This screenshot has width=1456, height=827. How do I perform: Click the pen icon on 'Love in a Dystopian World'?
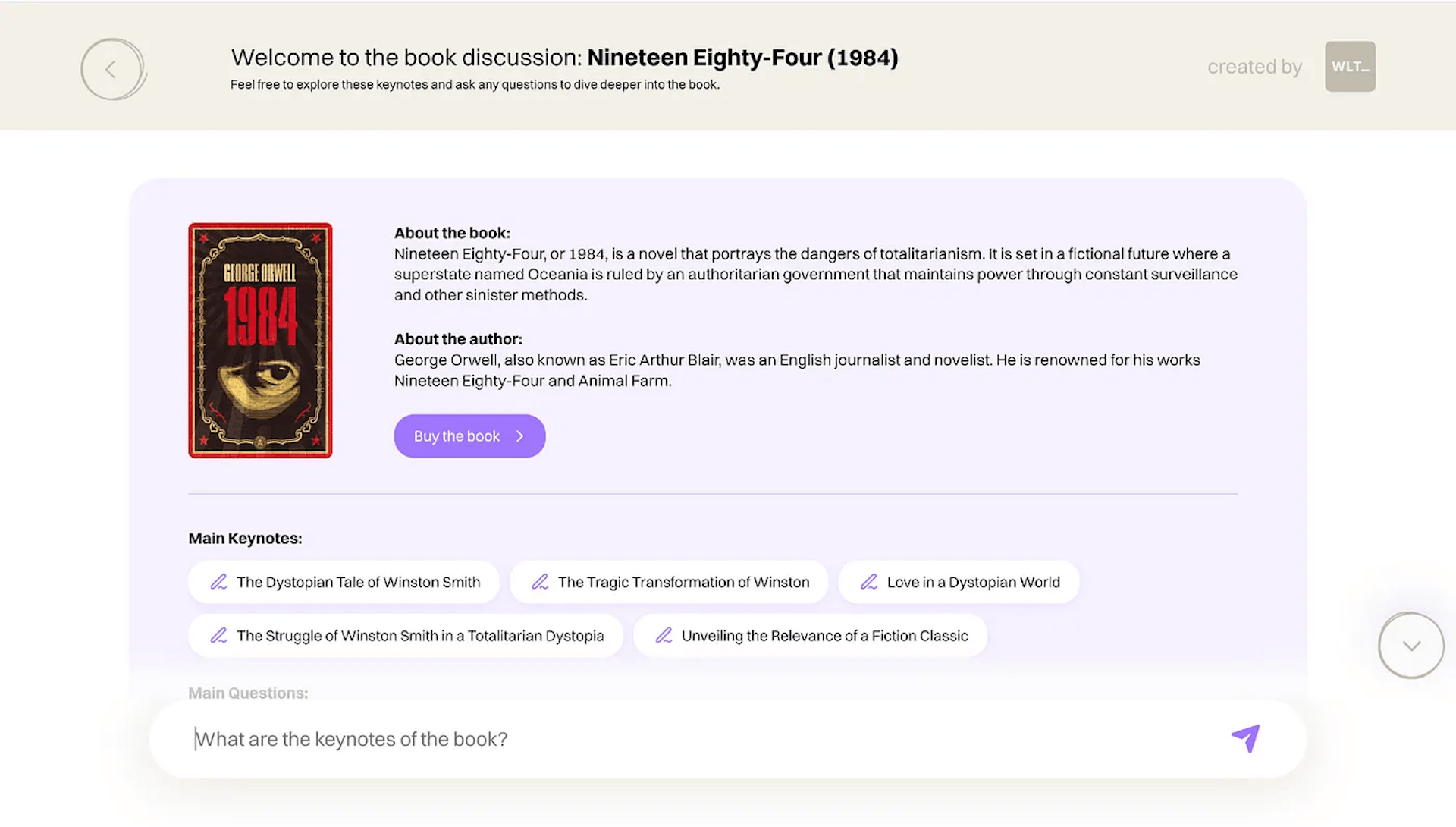tap(869, 582)
